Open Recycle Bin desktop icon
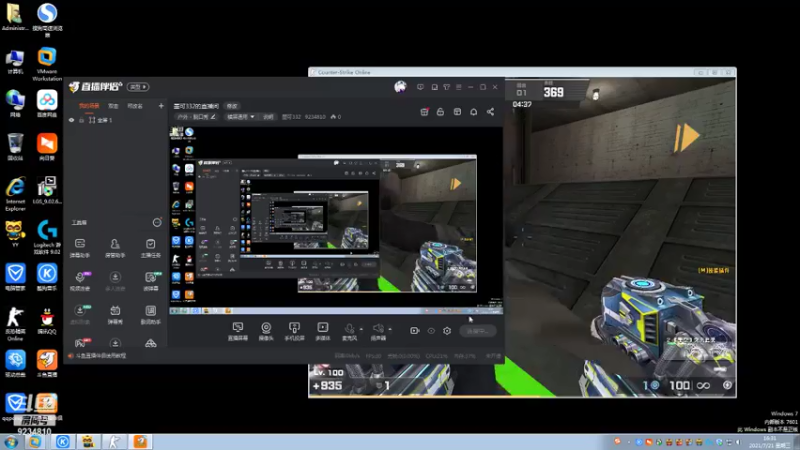The height and width of the screenshot is (450, 800). [x=15, y=147]
